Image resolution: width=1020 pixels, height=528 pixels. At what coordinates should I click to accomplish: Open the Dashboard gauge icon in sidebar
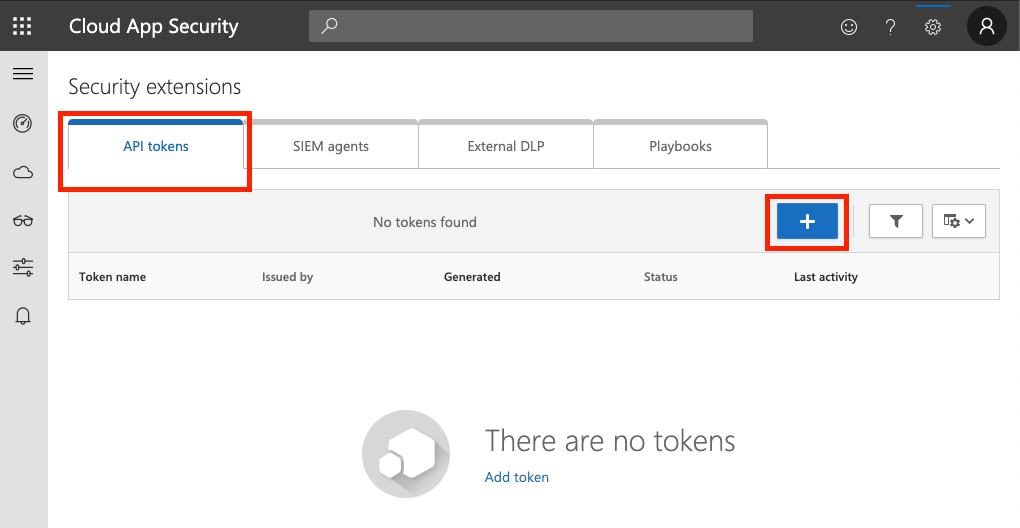pos(23,124)
